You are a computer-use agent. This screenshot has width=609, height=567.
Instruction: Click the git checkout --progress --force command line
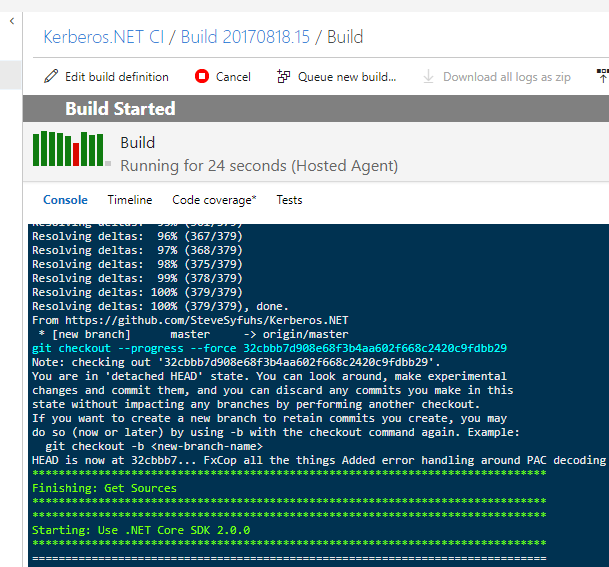click(270, 348)
